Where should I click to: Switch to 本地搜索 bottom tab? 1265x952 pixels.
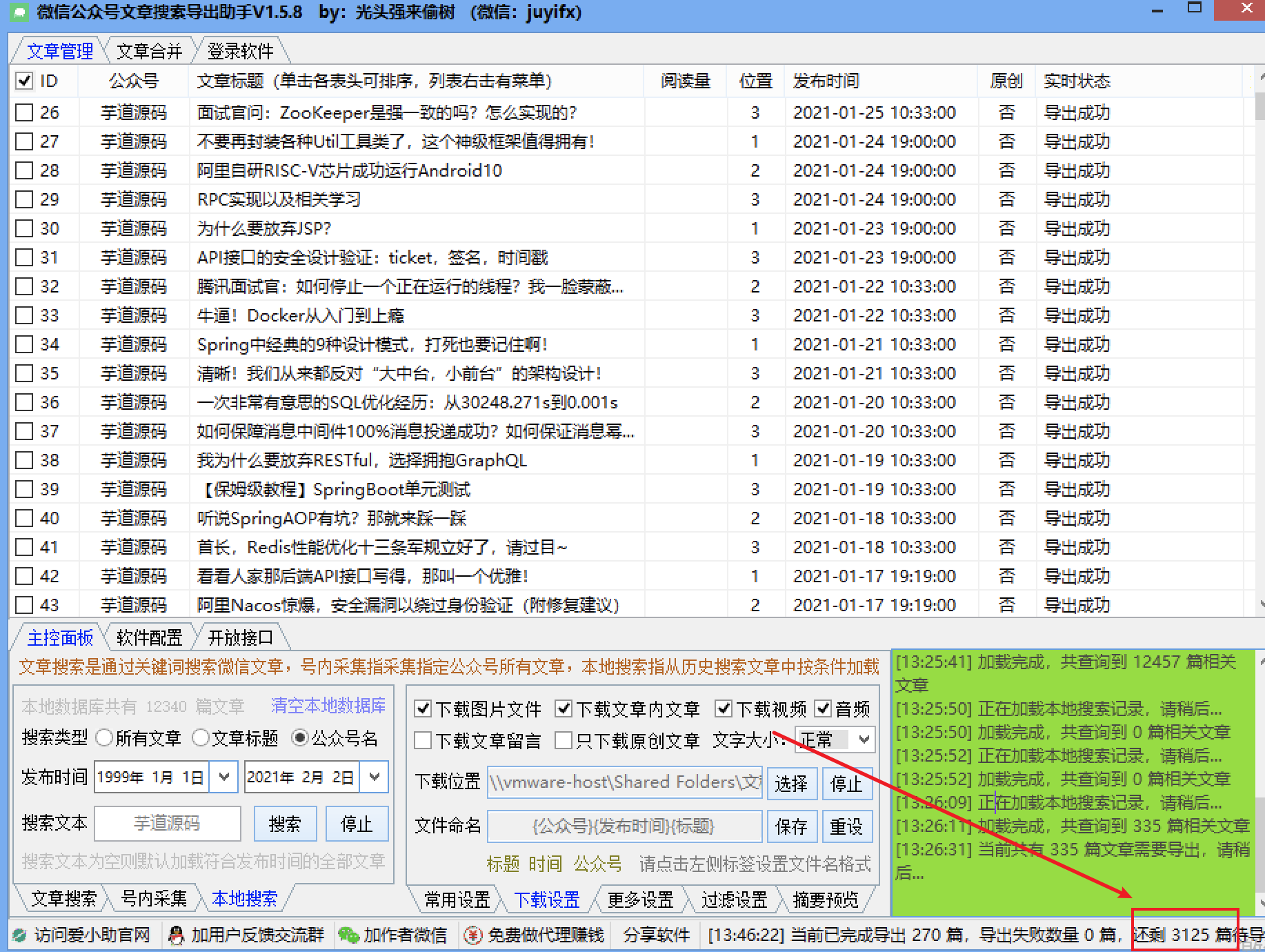(245, 898)
